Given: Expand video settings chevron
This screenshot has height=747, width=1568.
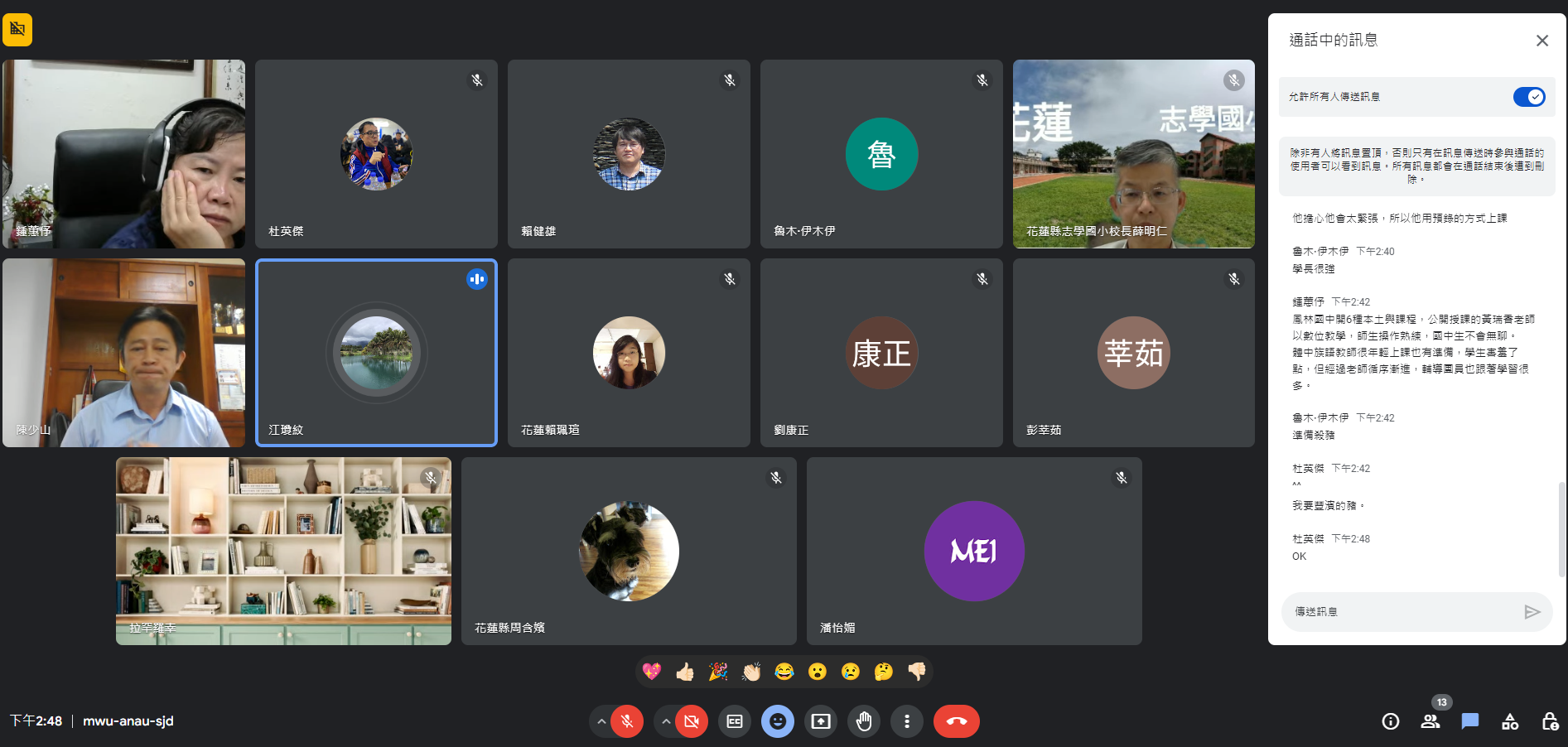Looking at the screenshot, I should tap(665, 721).
